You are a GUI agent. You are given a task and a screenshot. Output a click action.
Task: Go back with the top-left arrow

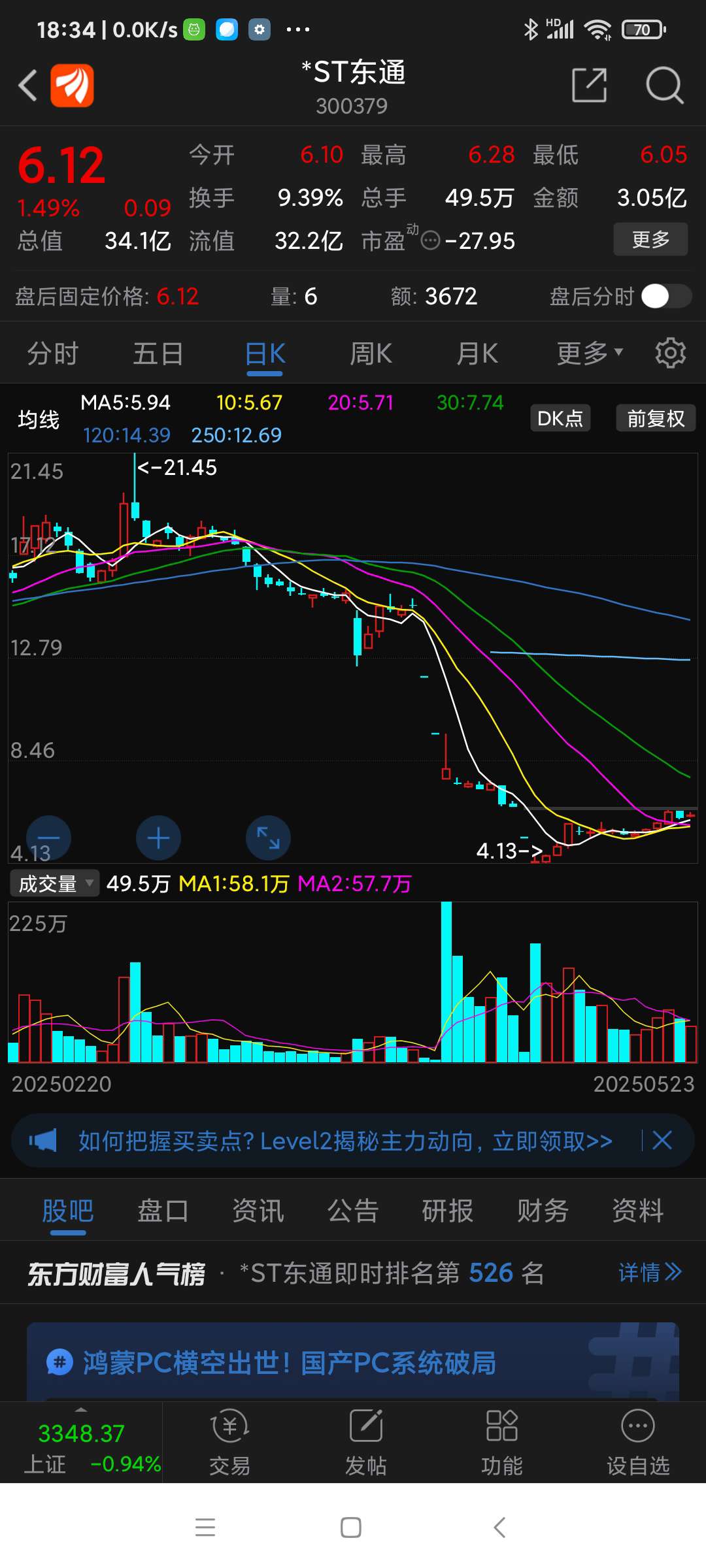[x=27, y=85]
